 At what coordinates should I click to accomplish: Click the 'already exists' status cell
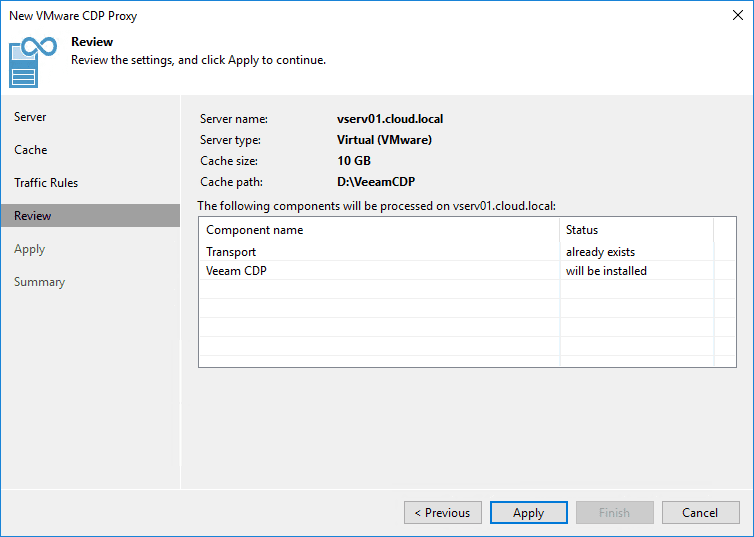(600, 252)
